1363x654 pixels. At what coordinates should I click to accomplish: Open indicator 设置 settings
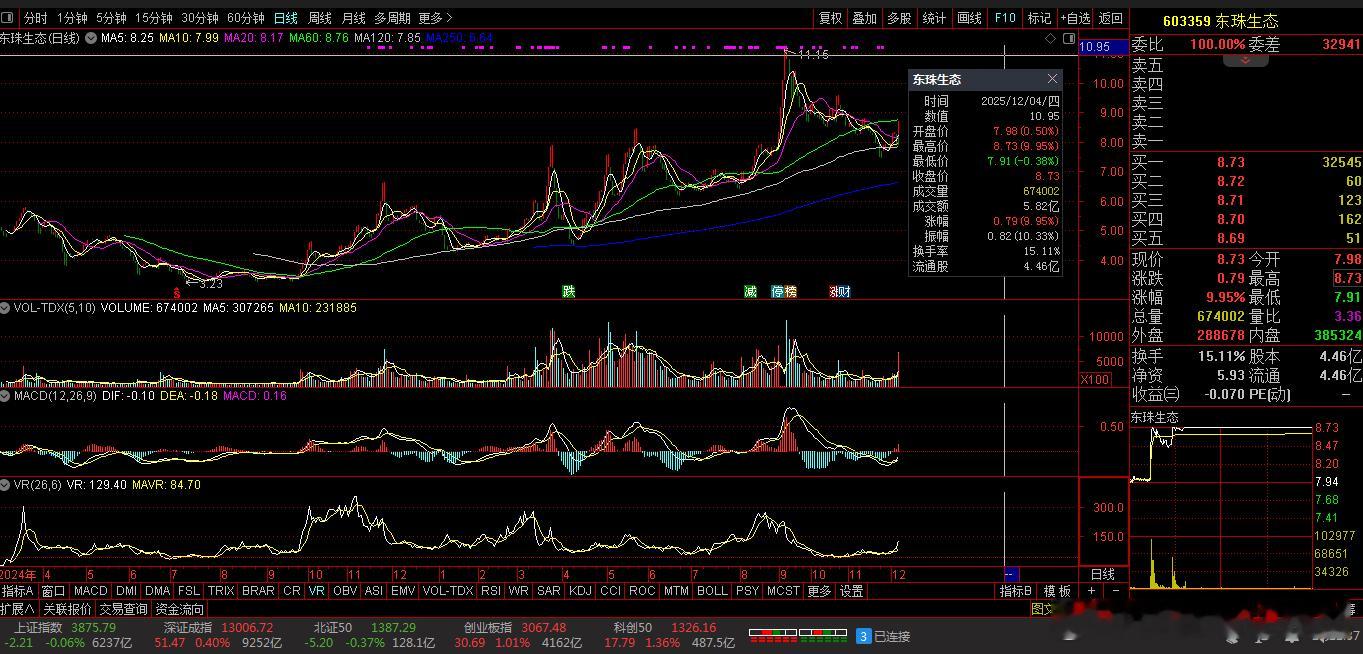851,591
